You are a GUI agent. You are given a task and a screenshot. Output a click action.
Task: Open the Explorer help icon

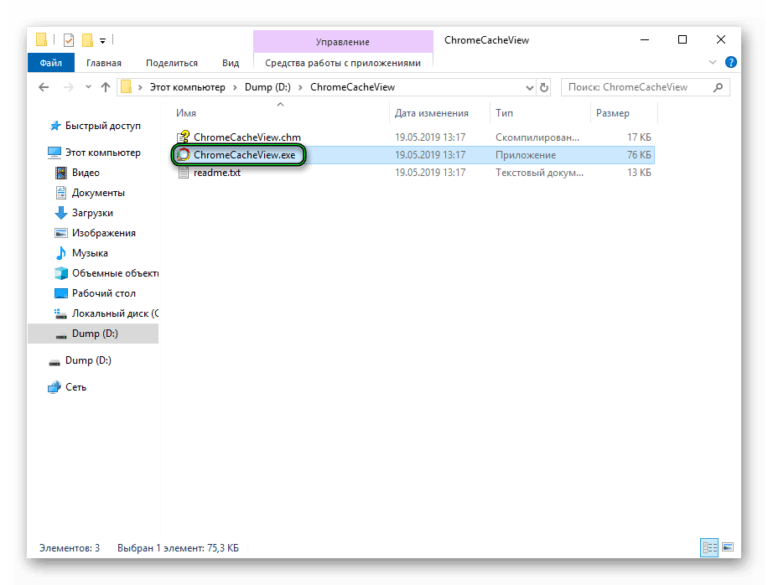(731, 62)
